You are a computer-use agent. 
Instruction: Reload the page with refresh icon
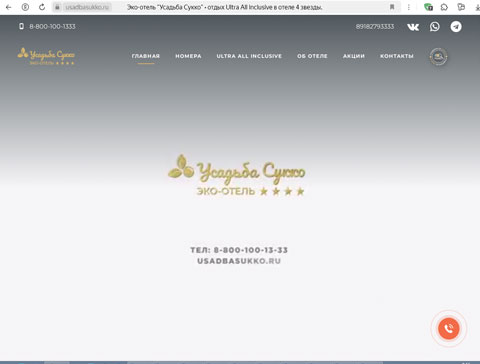coord(42,7)
